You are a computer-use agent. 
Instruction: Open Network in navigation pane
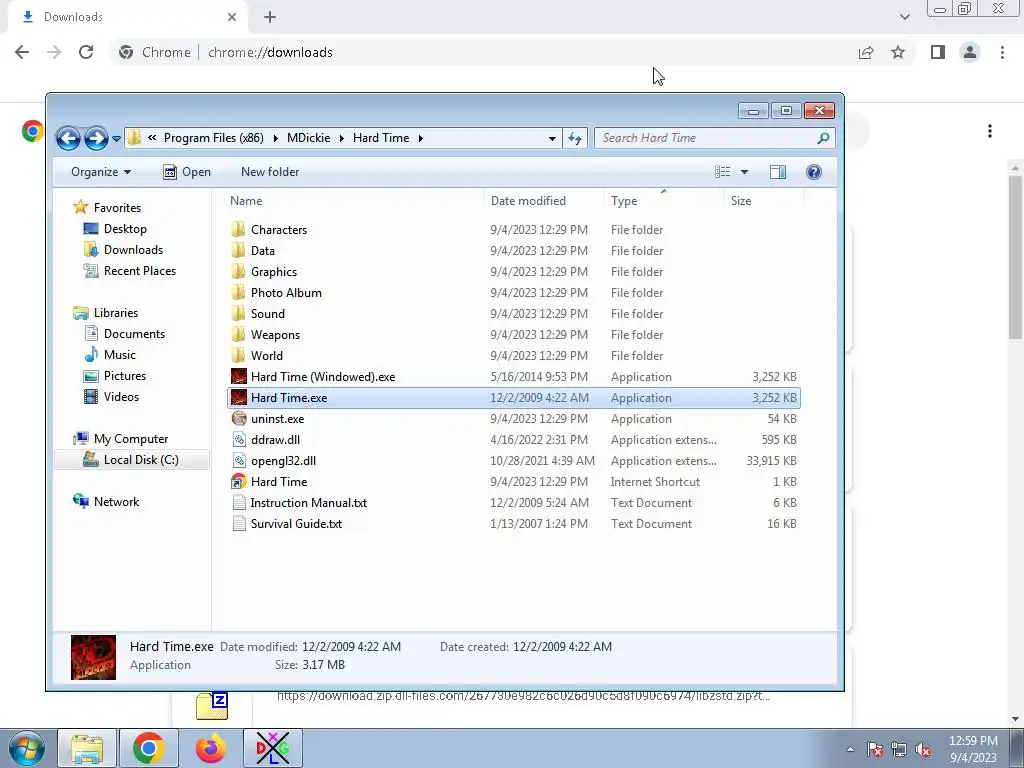[106, 502]
